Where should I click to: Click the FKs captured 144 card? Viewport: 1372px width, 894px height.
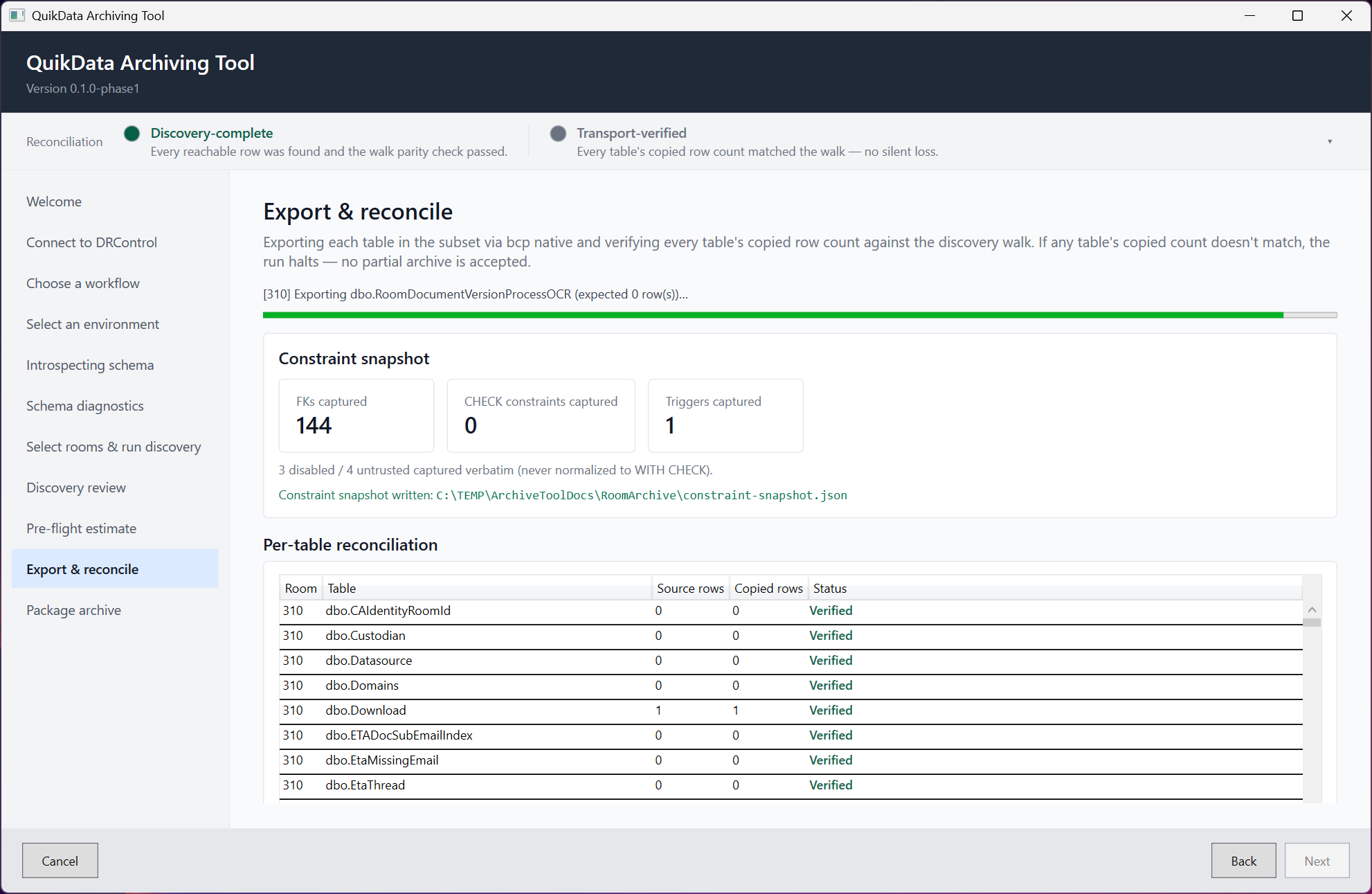(x=356, y=415)
